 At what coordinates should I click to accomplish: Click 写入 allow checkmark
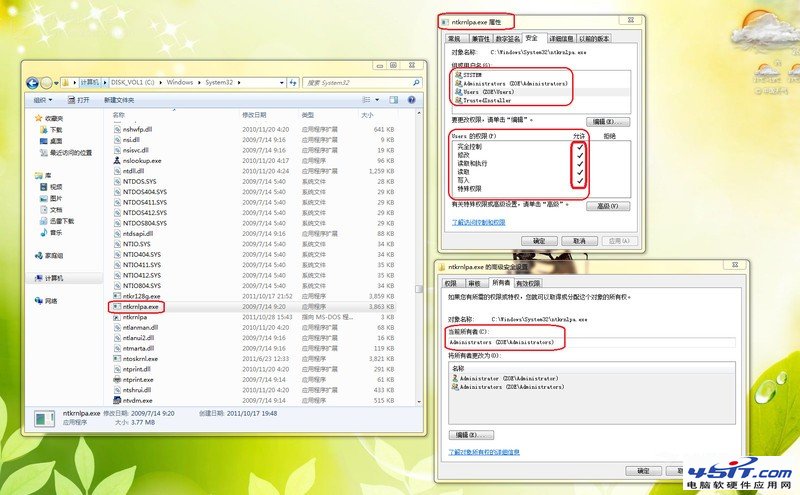pos(580,180)
